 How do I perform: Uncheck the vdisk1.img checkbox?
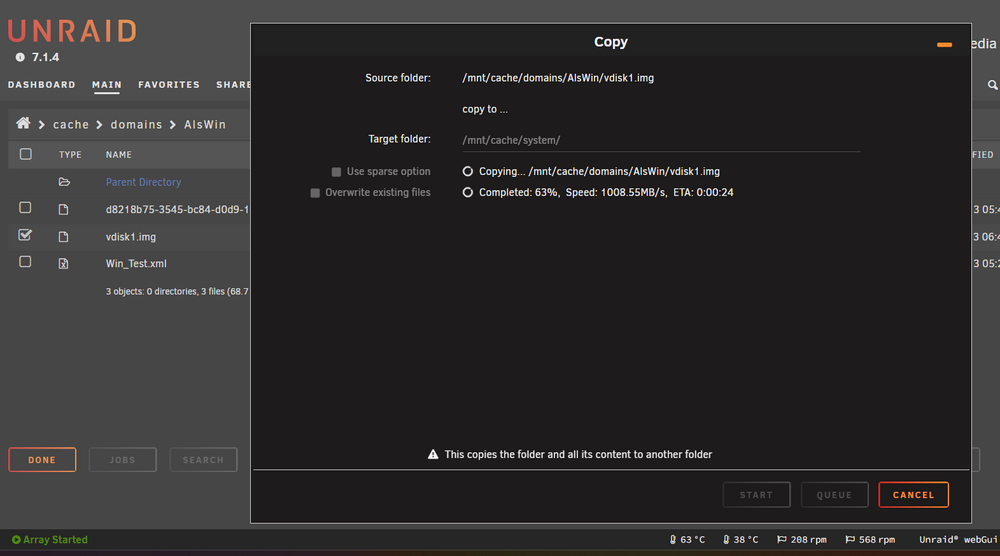pos(25,235)
